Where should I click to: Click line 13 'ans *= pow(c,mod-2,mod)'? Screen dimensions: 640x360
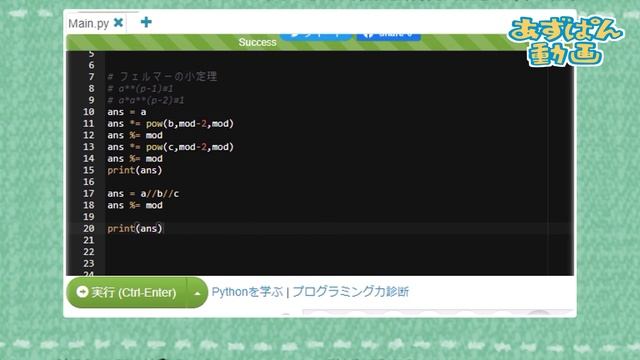[x=170, y=147]
